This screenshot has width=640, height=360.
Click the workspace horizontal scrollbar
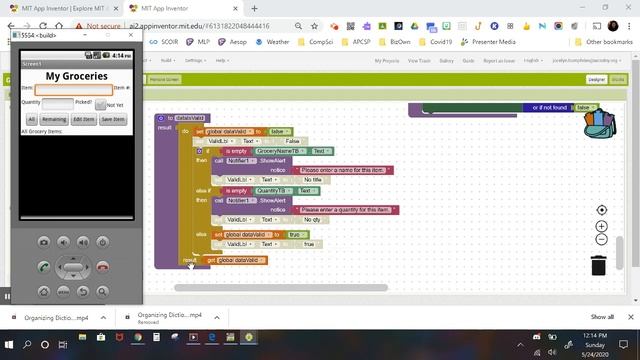tap(281, 288)
